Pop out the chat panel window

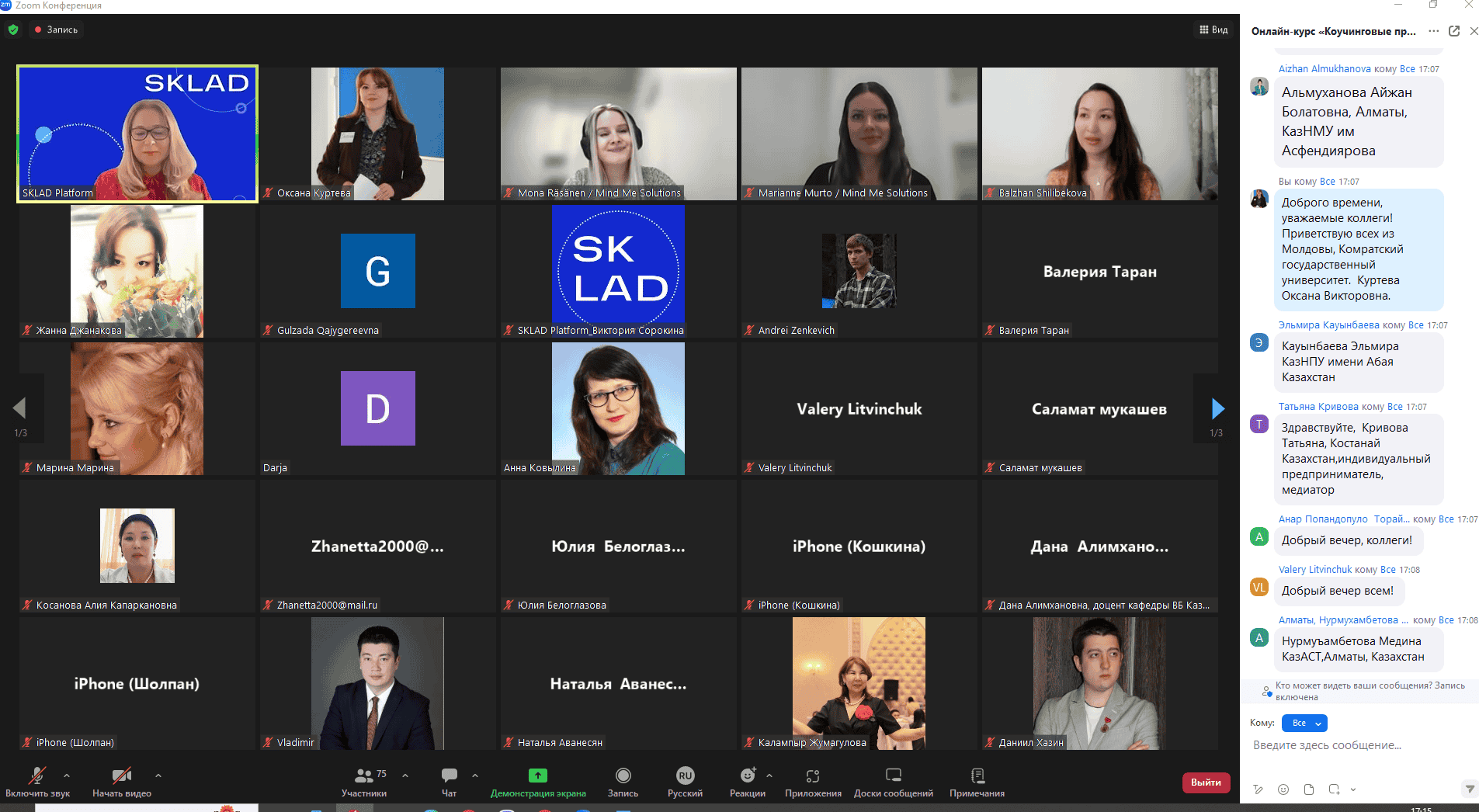coord(1454,31)
